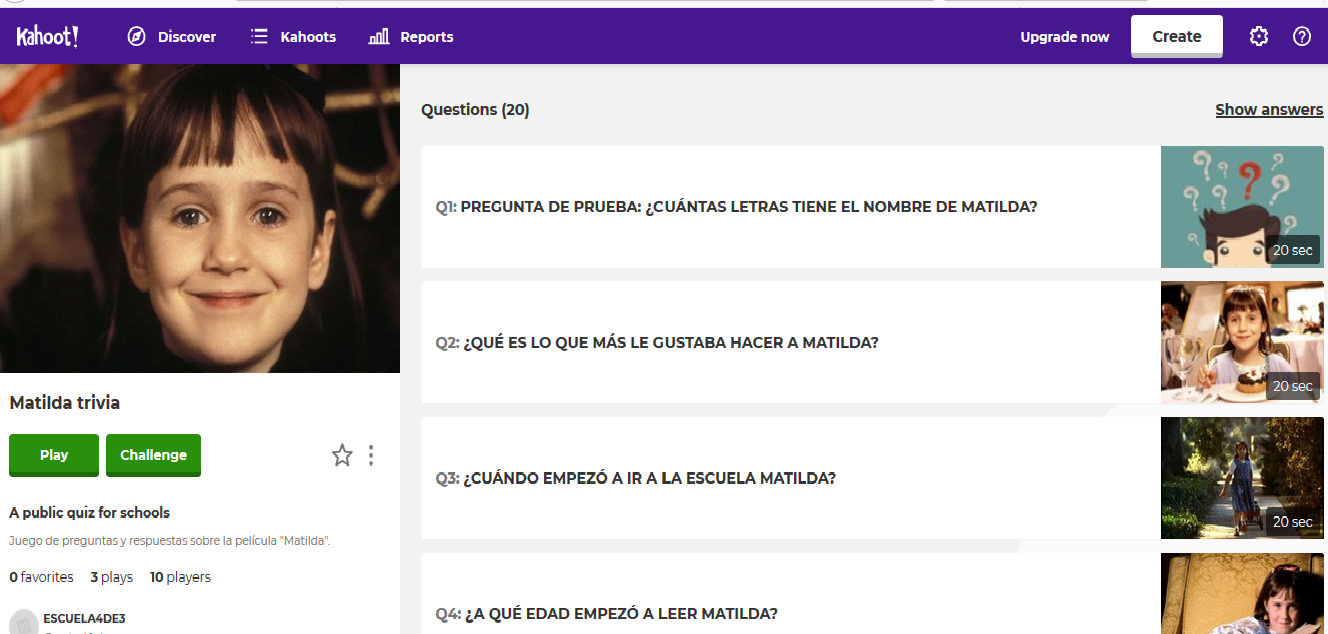
Task: Expand Q2 about what Matilda liked doing
Action: tap(790, 342)
